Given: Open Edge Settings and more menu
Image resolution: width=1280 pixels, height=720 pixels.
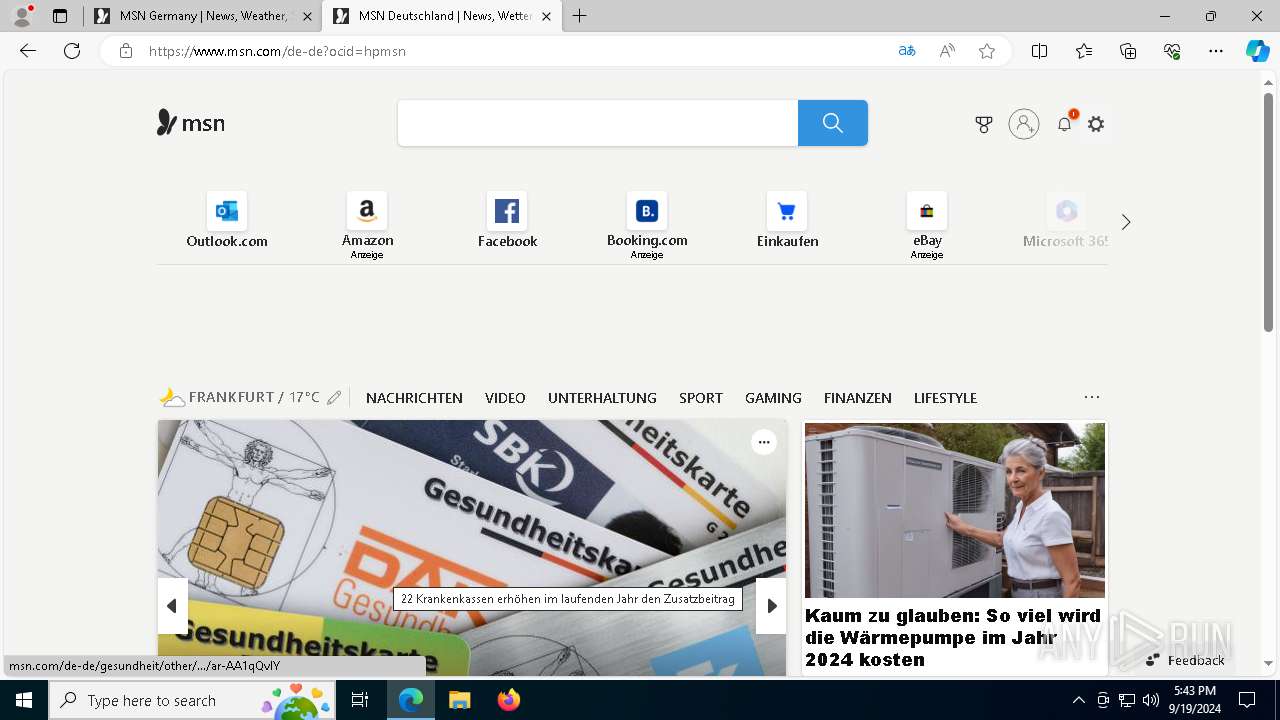Looking at the screenshot, I should pos(1216,51).
